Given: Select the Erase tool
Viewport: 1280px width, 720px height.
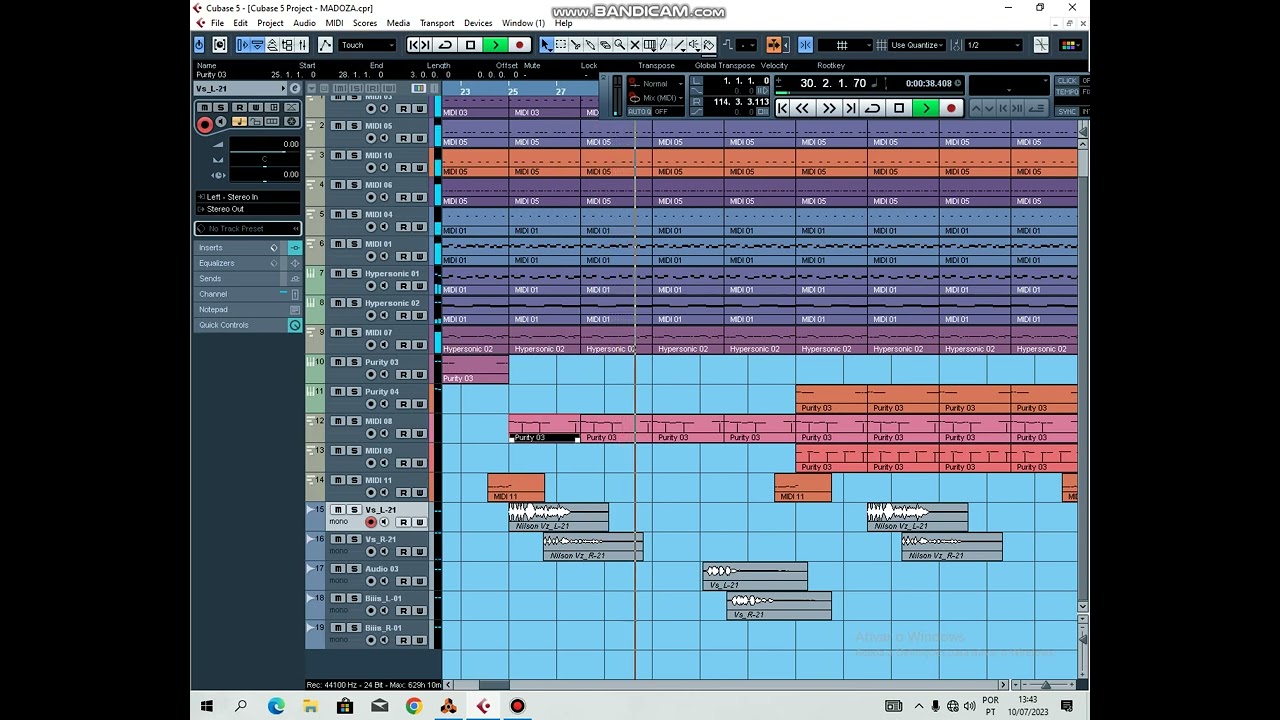Looking at the screenshot, I should pyautogui.click(x=605, y=45).
